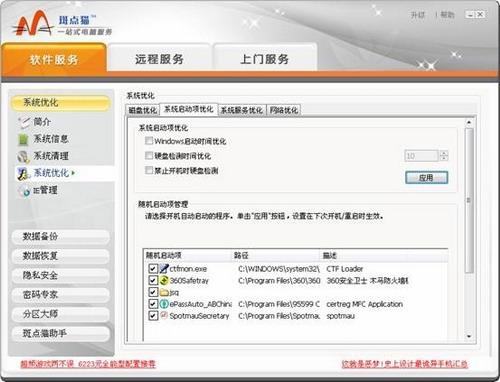Click the scrollbar down arrow
Screen dimensions: 500x382
click(x=469, y=336)
